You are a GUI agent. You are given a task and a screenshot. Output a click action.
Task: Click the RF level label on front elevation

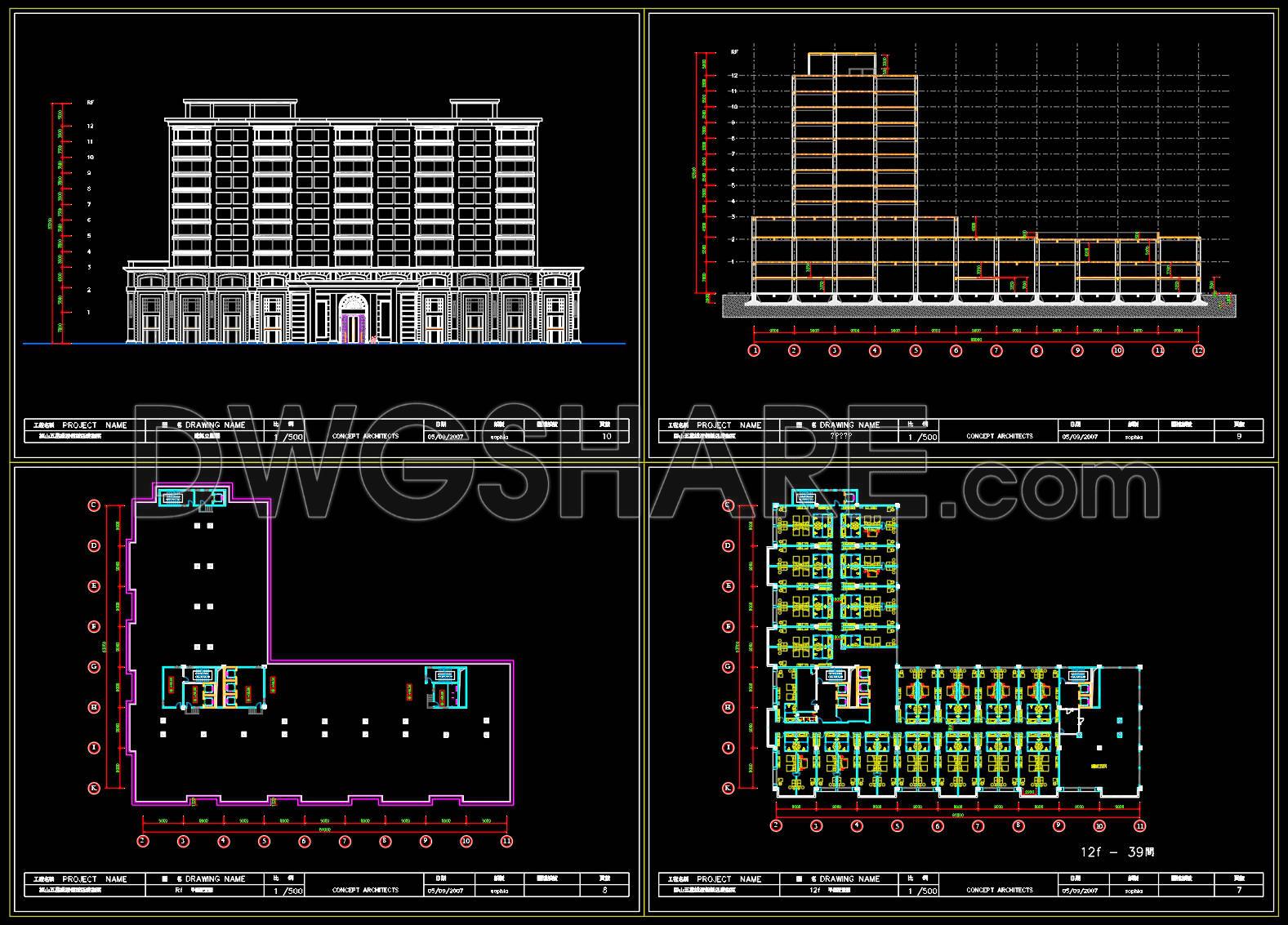click(90, 103)
